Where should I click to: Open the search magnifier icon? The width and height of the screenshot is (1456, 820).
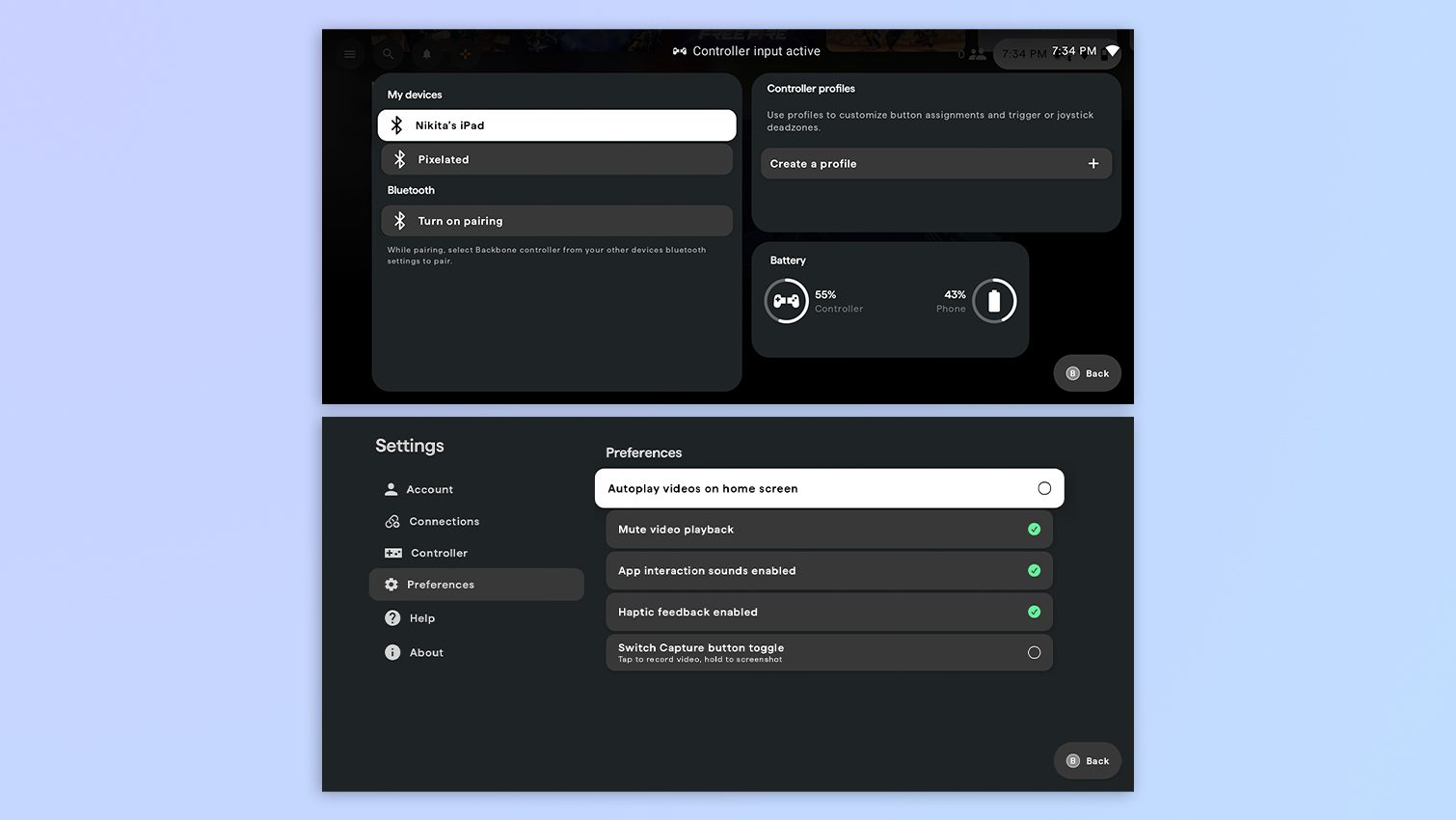[x=389, y=54]
